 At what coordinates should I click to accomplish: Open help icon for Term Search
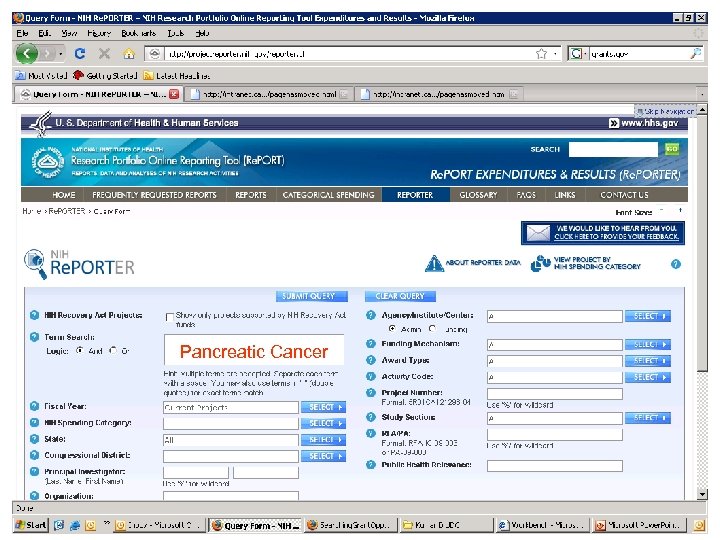pyautogui.click(x=34, y=337)
